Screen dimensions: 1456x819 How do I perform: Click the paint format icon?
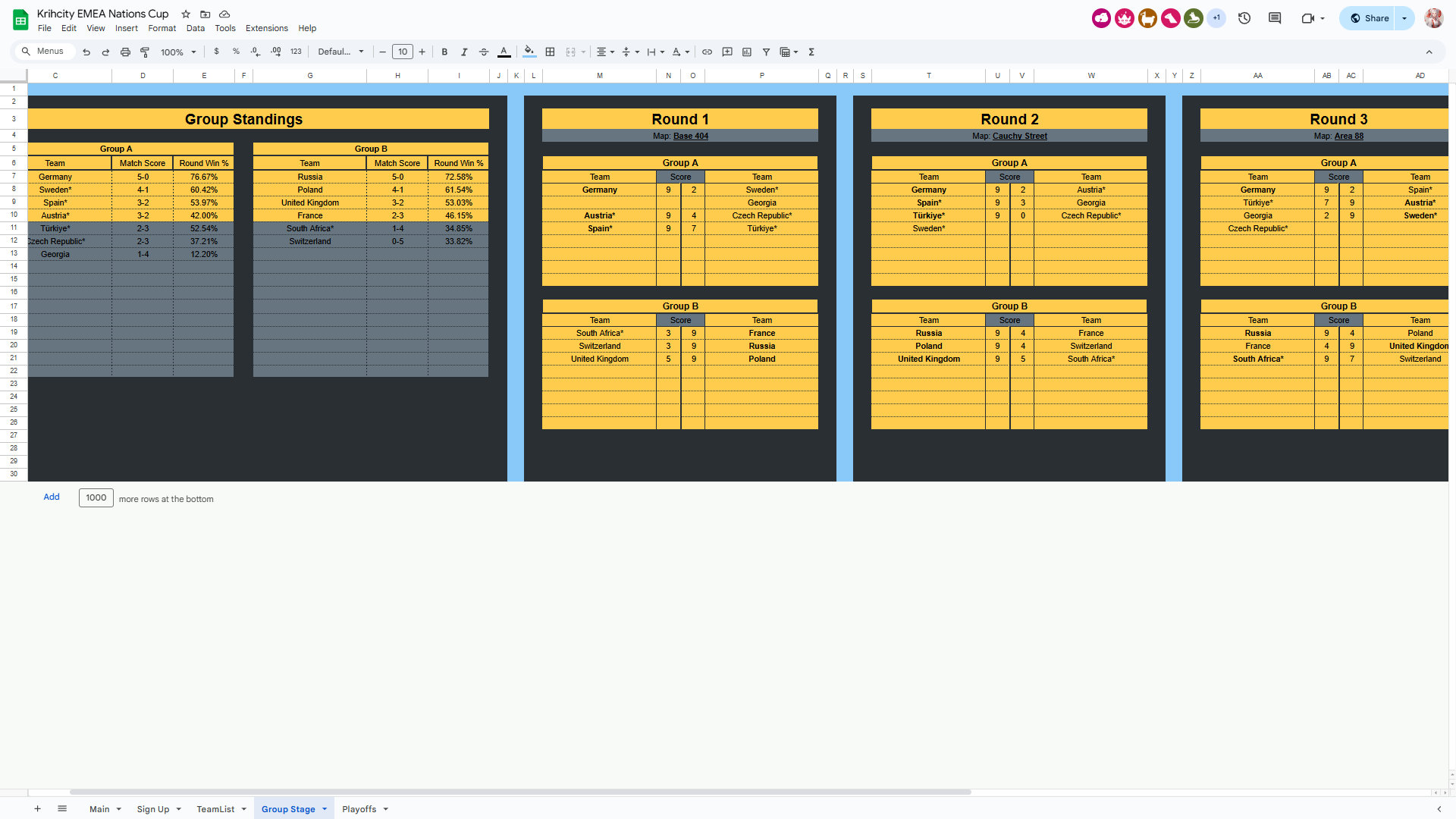coord(145,52)
